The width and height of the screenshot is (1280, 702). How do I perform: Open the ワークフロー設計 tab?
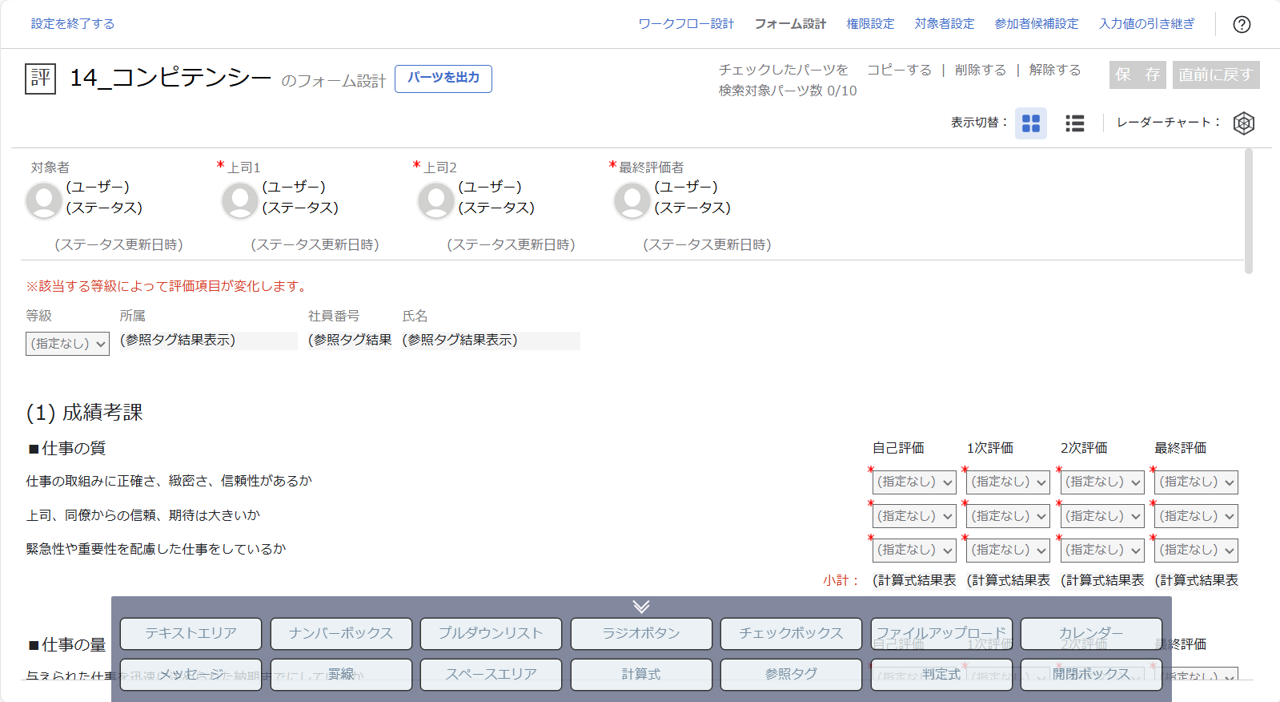[686, 24]
